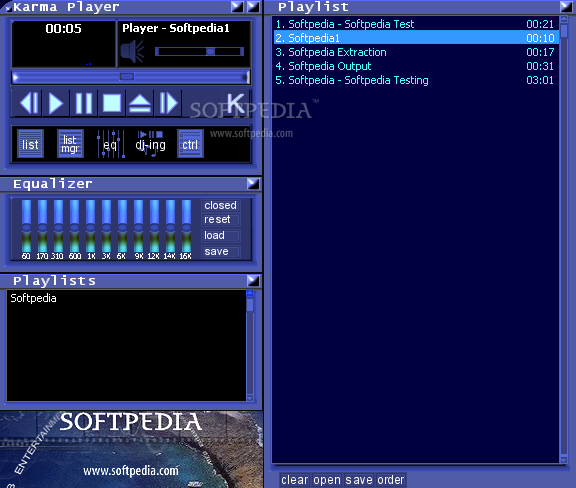
Task: Collapse the Playlists panel with its arrow
Action: (253, 281)
